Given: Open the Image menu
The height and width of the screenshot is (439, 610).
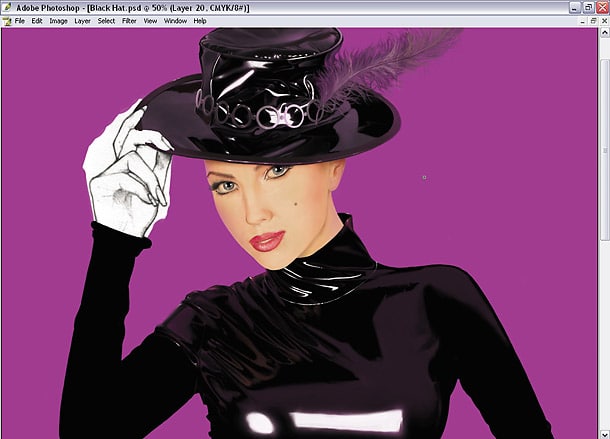Looking at the screenshot, I should pos(58,21).
